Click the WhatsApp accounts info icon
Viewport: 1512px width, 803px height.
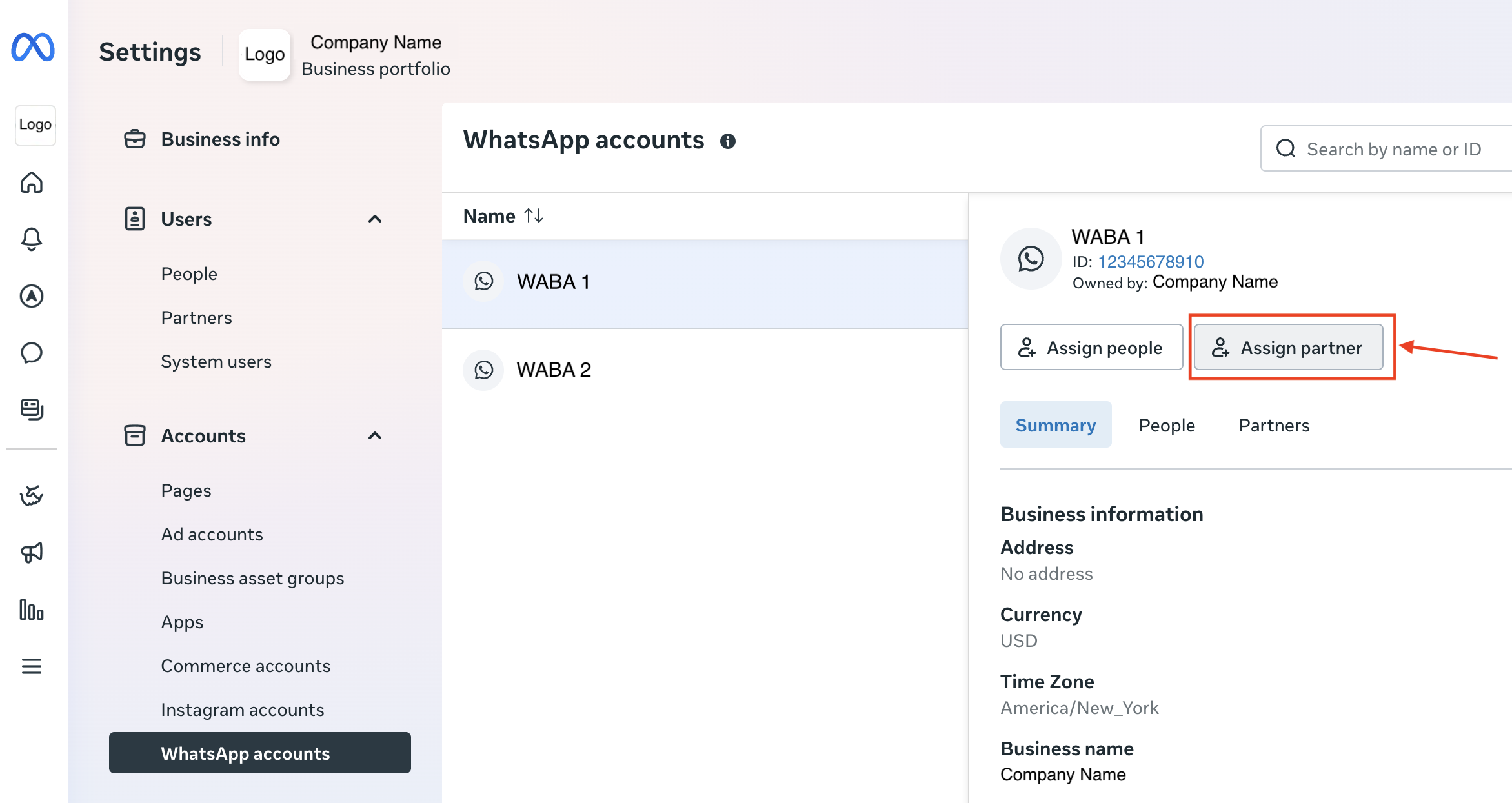(x=728, y=141)
